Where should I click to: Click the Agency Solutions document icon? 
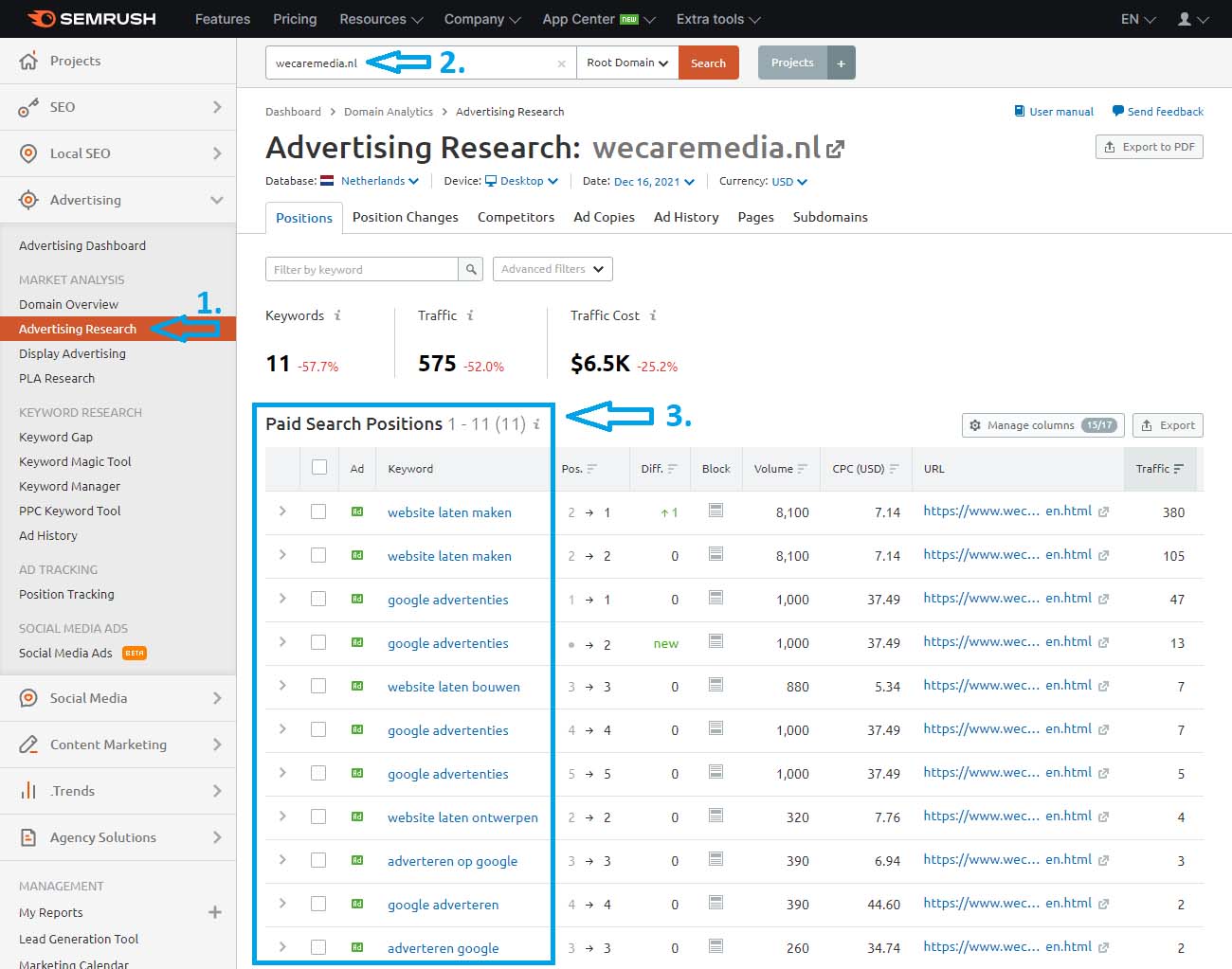pos(28,837)
